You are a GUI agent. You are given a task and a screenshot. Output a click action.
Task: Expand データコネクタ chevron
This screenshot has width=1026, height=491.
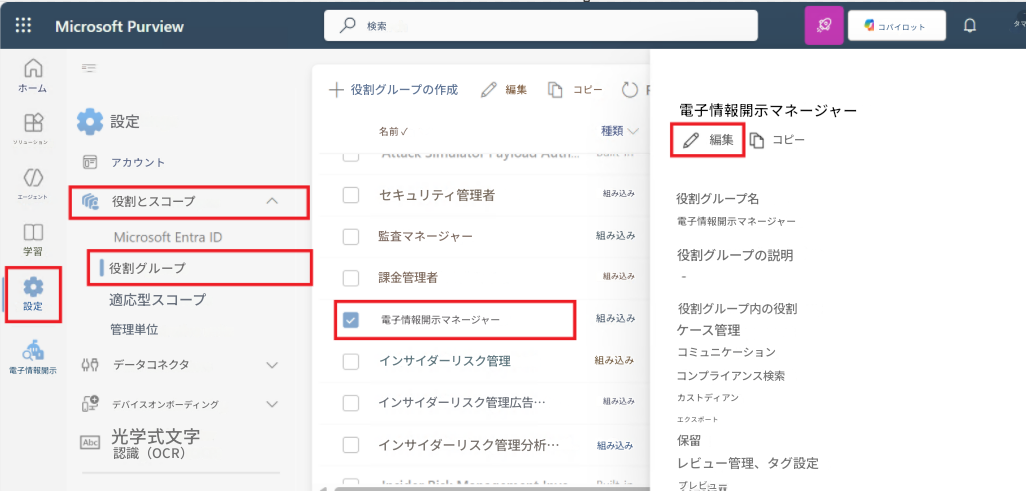(x=273, y=365)
